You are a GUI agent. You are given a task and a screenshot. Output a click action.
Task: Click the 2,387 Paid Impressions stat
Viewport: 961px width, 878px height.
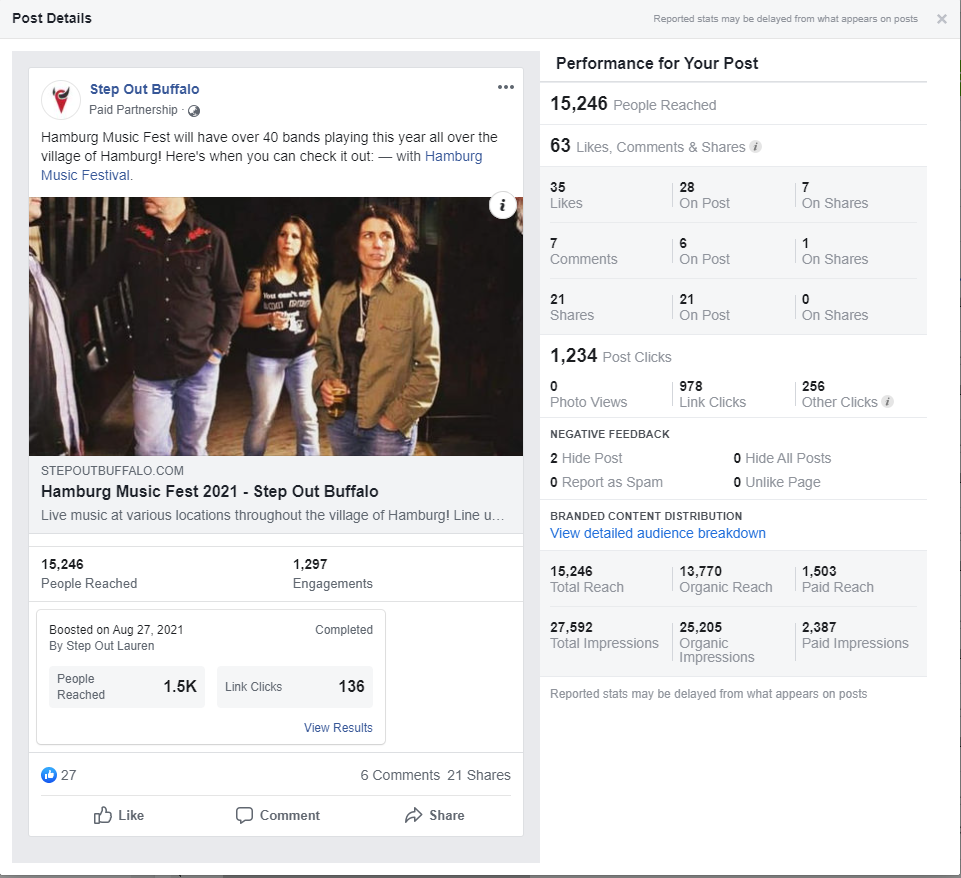pyautogui.click(x=855, y=635)
